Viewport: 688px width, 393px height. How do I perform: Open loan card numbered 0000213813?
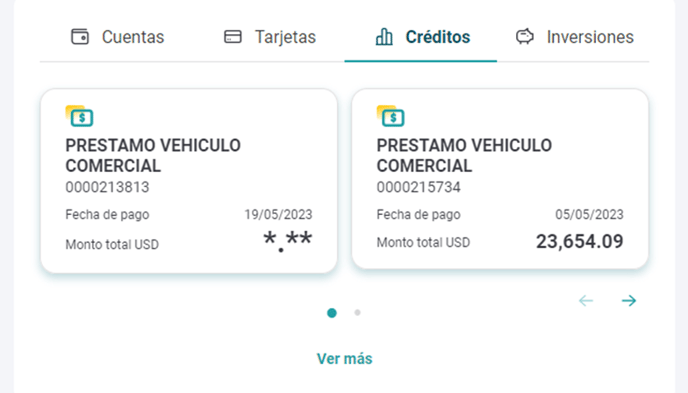click(189, 181)
